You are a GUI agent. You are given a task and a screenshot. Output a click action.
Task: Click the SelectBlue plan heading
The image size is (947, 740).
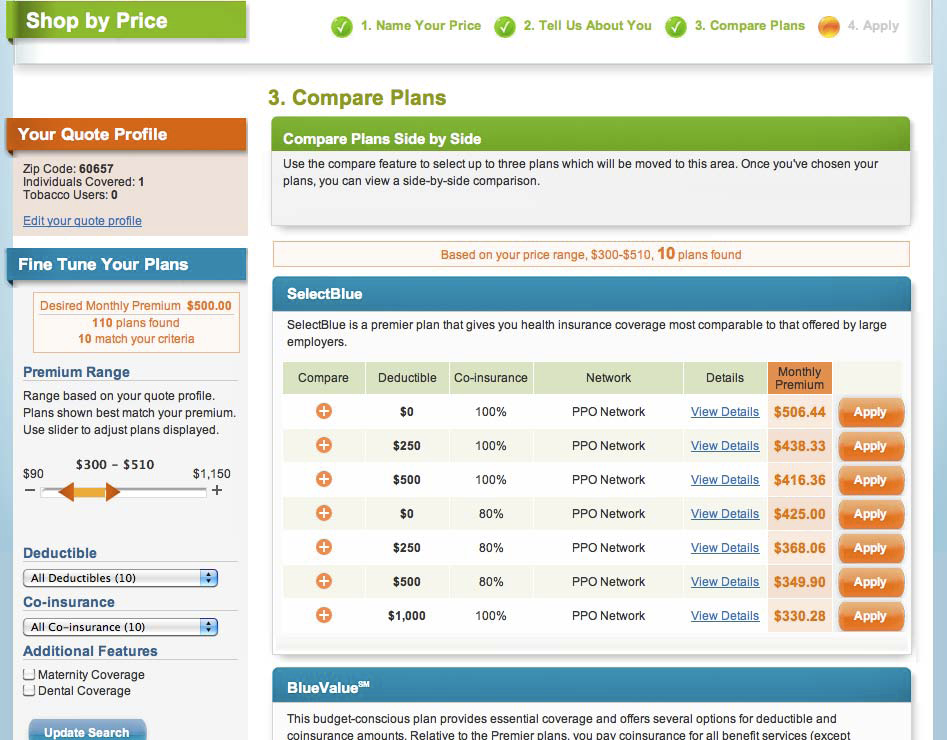(x=324, y=294)
